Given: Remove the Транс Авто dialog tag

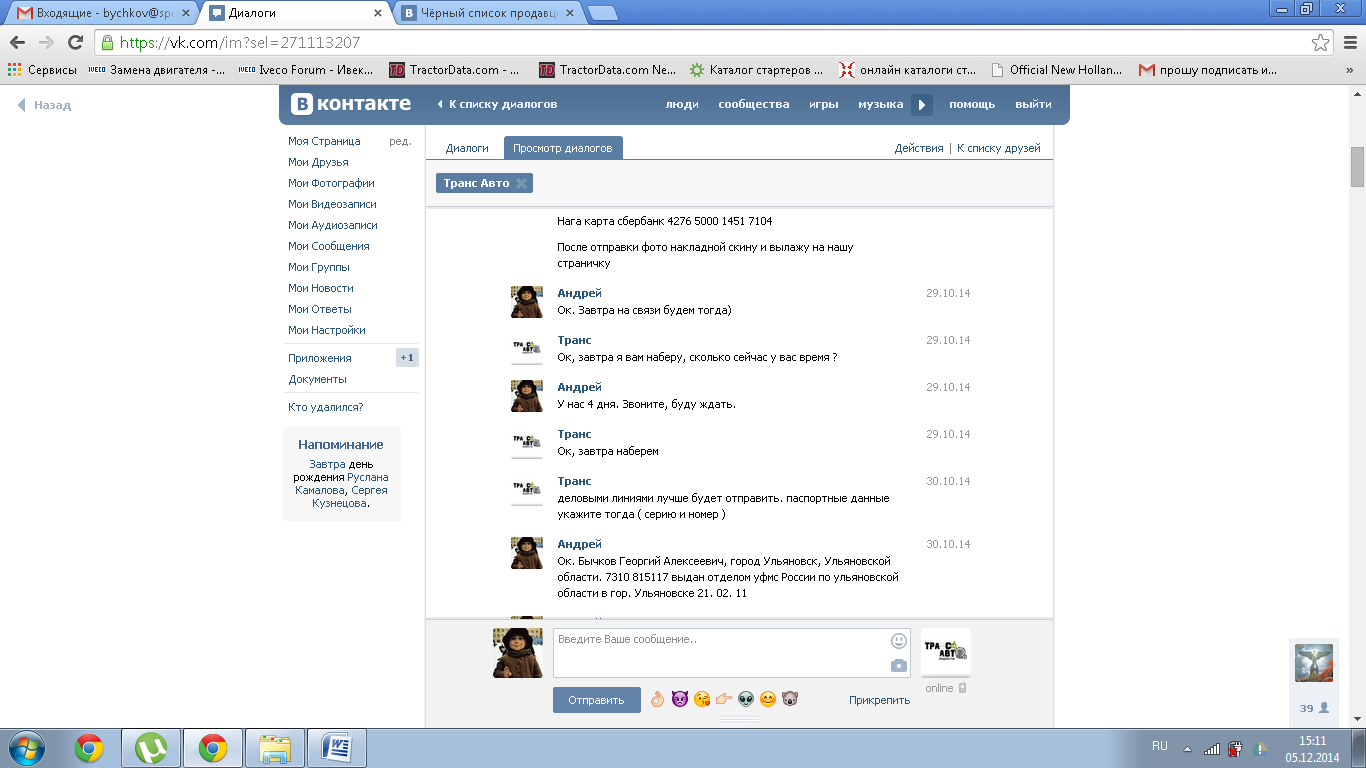Looking at the screenshot, I should coord(521,183).
